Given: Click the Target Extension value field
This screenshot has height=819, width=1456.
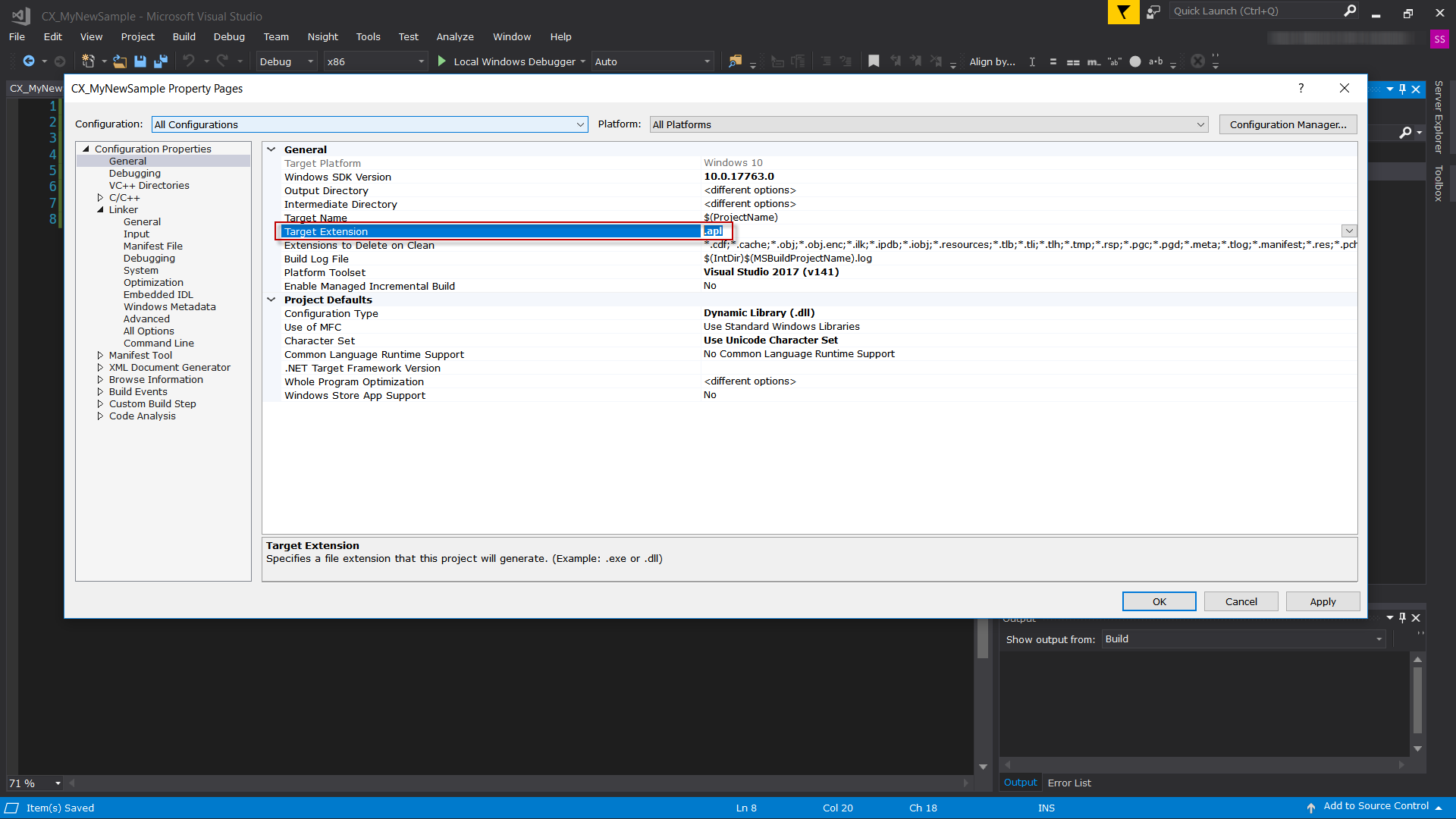Looking at the screenshot, I should click(x=1020, y=231).
